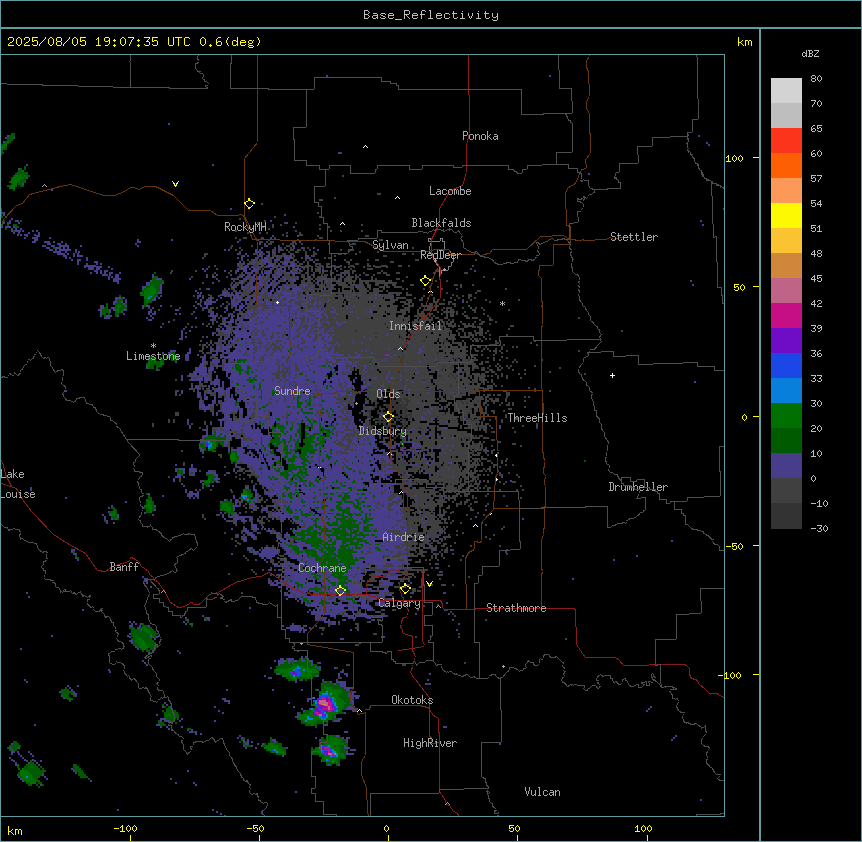Choose the bright green 20-30 dBZ swatch
The image size is (862, 842).
786,416
